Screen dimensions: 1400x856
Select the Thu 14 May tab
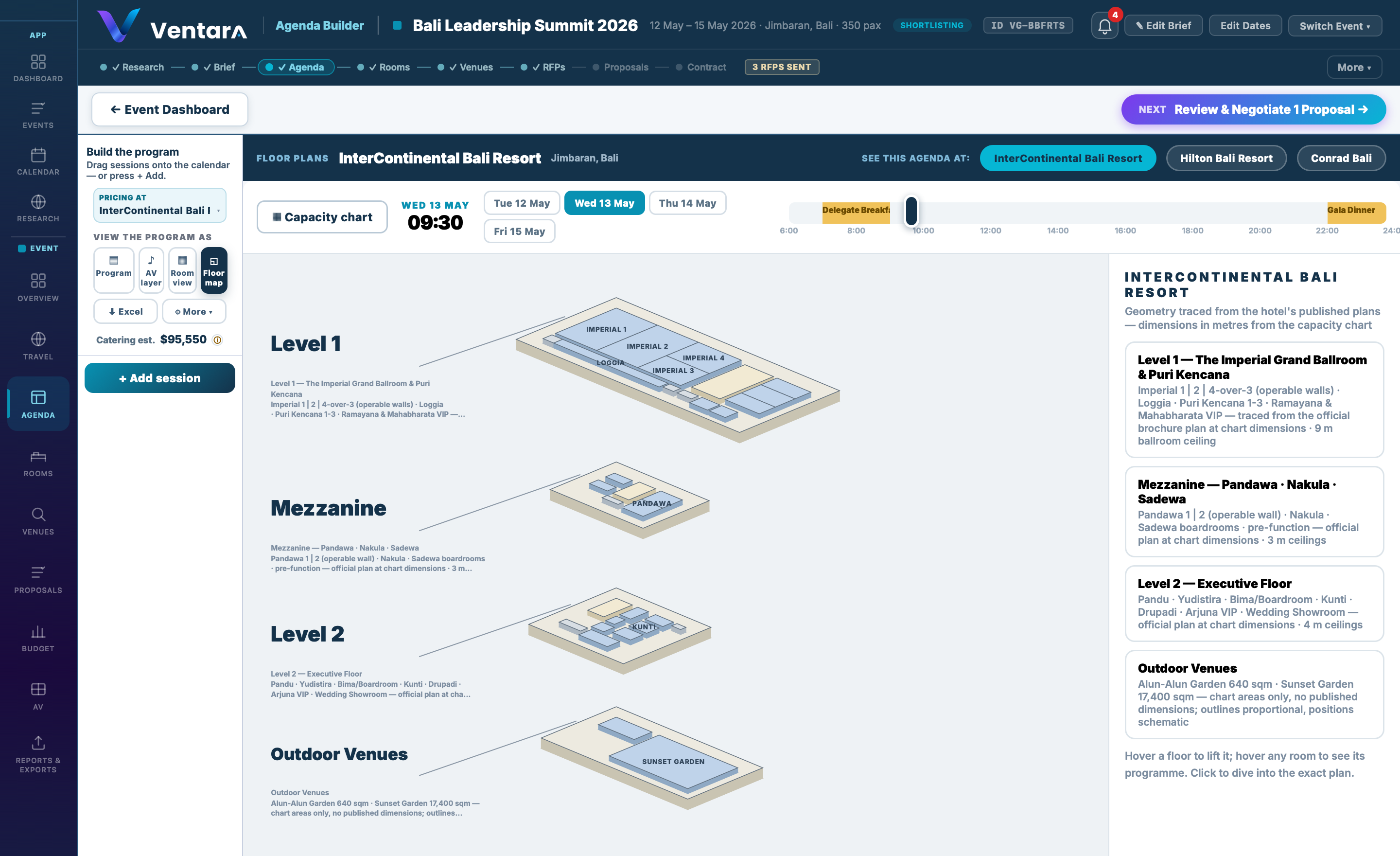(687, 203)
